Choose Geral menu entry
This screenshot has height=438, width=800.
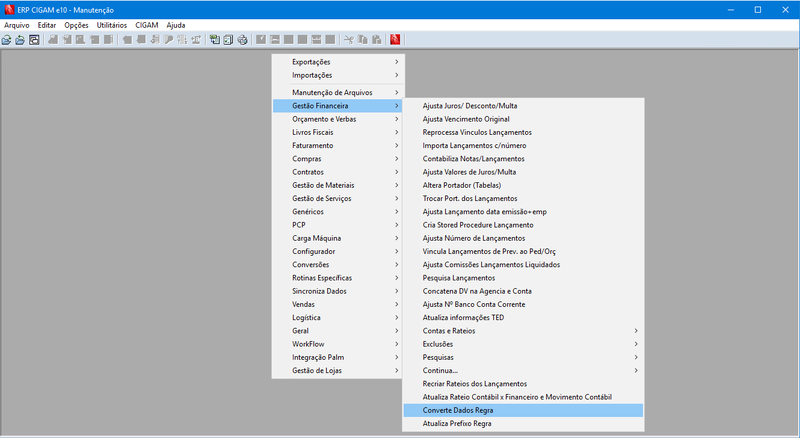(x=337, y=331)
